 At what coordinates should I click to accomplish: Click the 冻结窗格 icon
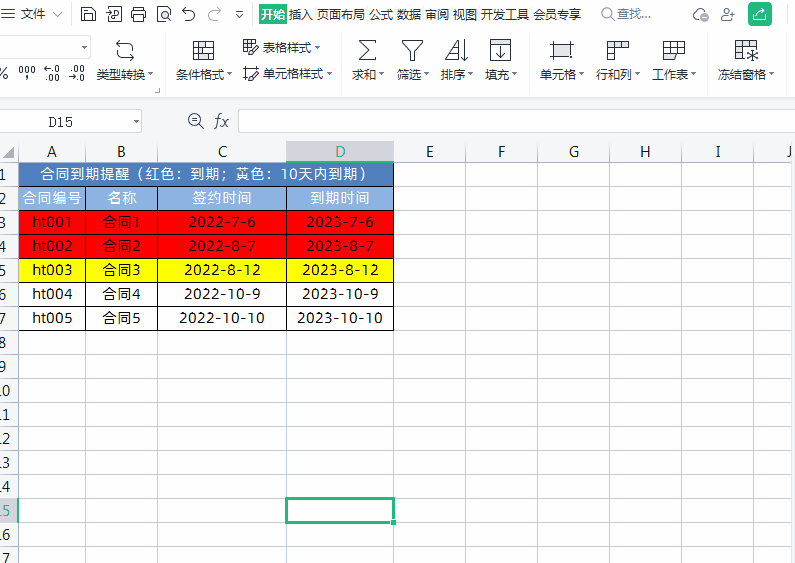click(x=746, y=51)
